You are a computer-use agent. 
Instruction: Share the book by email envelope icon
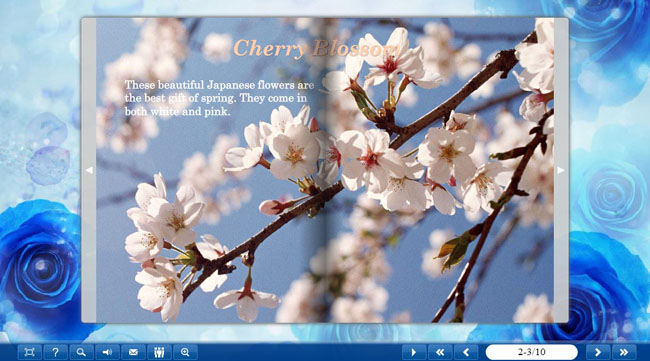(x=133, y=352)
